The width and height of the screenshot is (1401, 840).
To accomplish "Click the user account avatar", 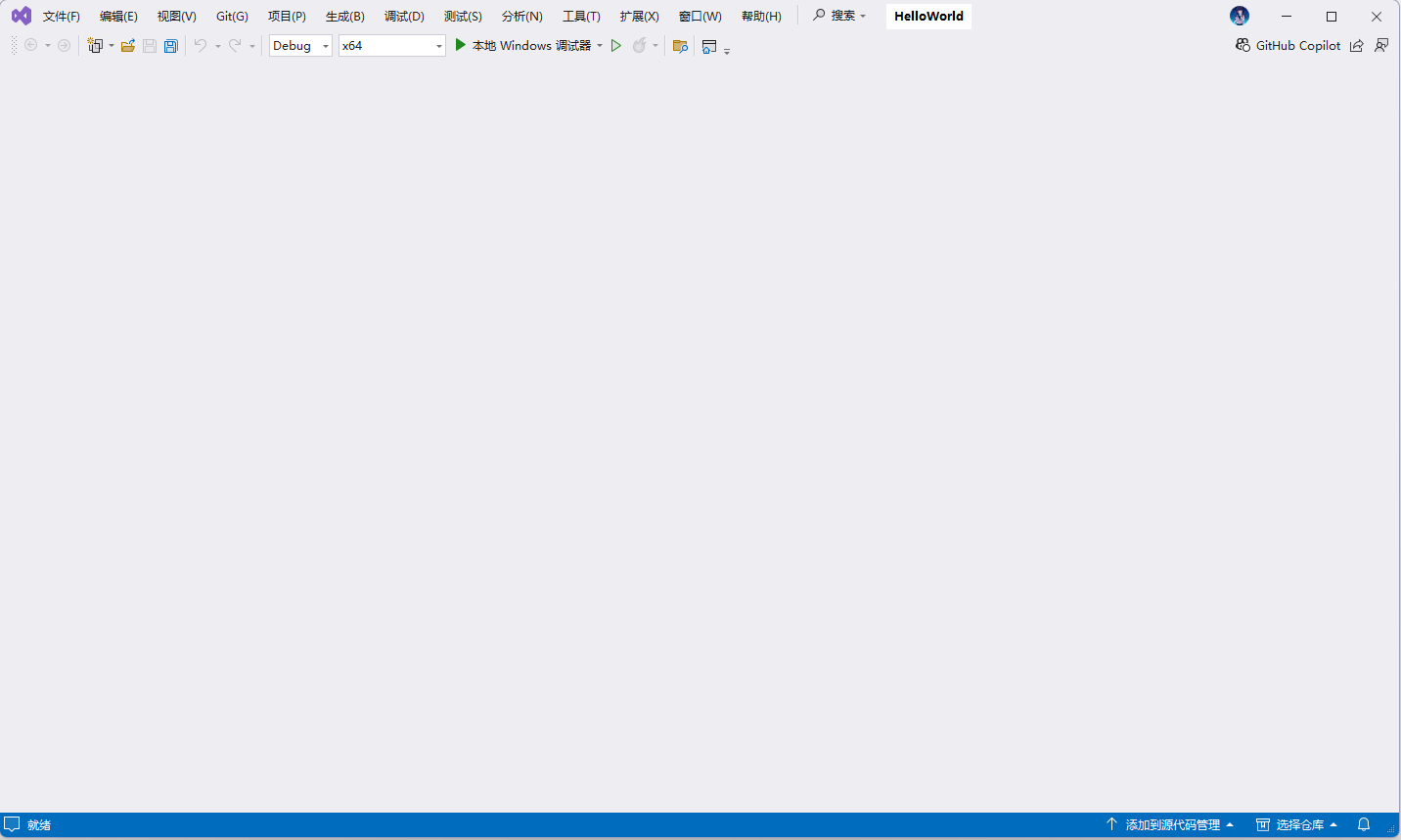I will click(1240, 16).
